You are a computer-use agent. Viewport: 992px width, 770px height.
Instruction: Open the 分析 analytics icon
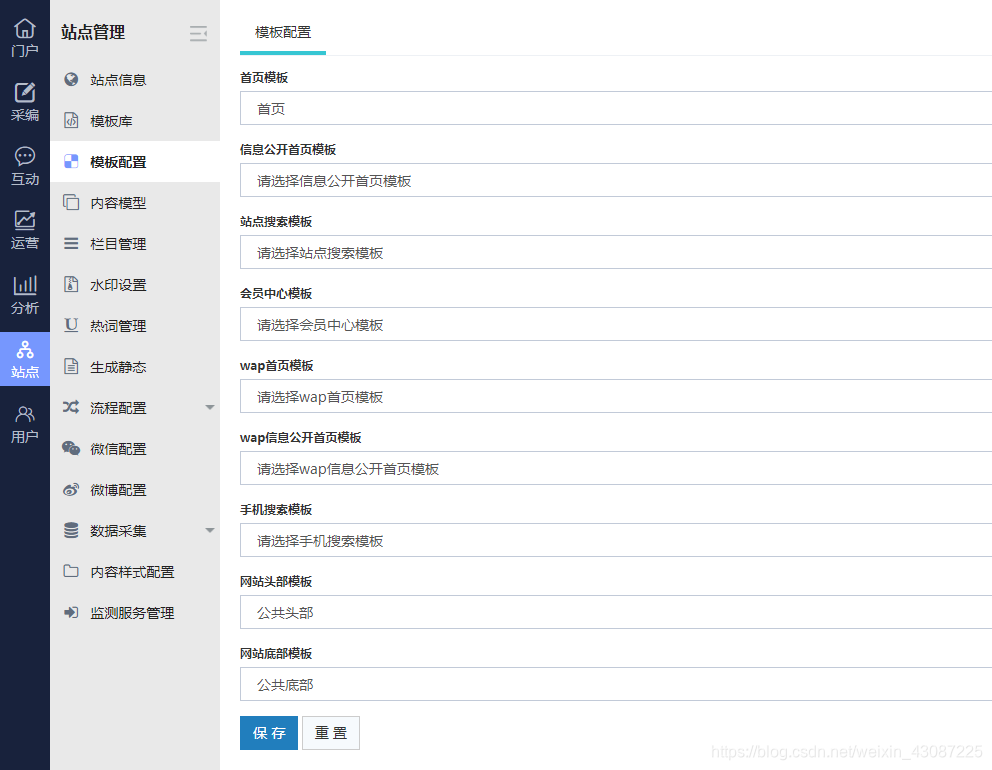pos(24,293)
